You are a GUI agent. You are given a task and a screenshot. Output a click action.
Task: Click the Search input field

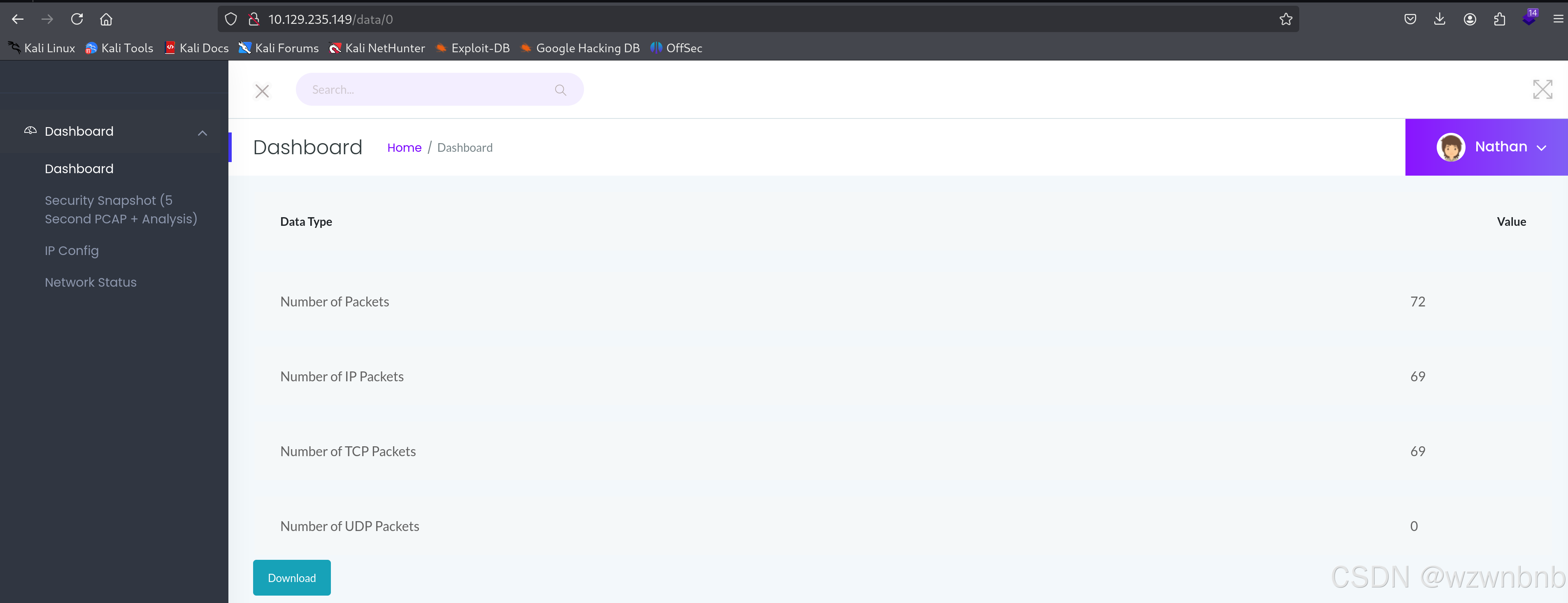(426, 90)
